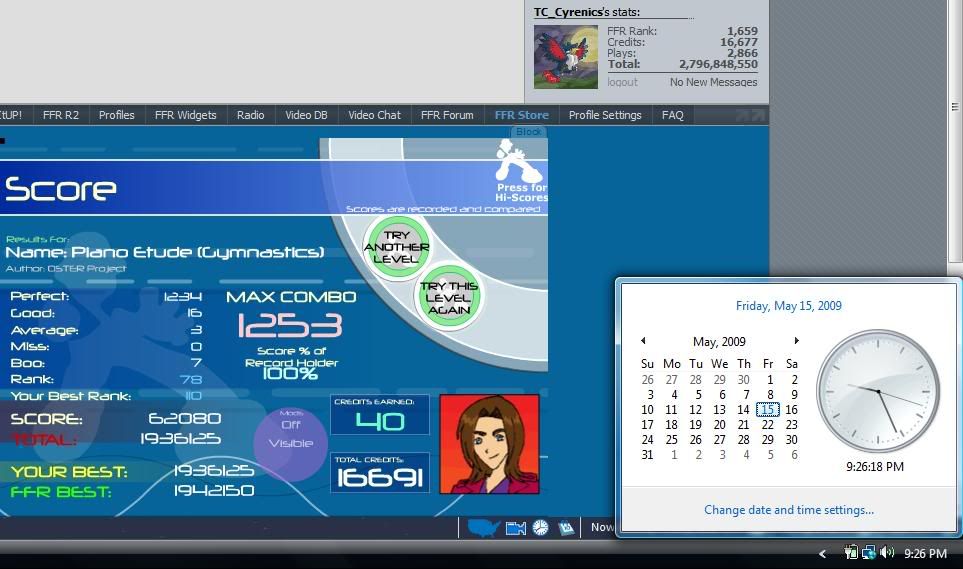Click the Try Another Level button
The height and width of the screenshot is (569, 963).
pos(396,246)
